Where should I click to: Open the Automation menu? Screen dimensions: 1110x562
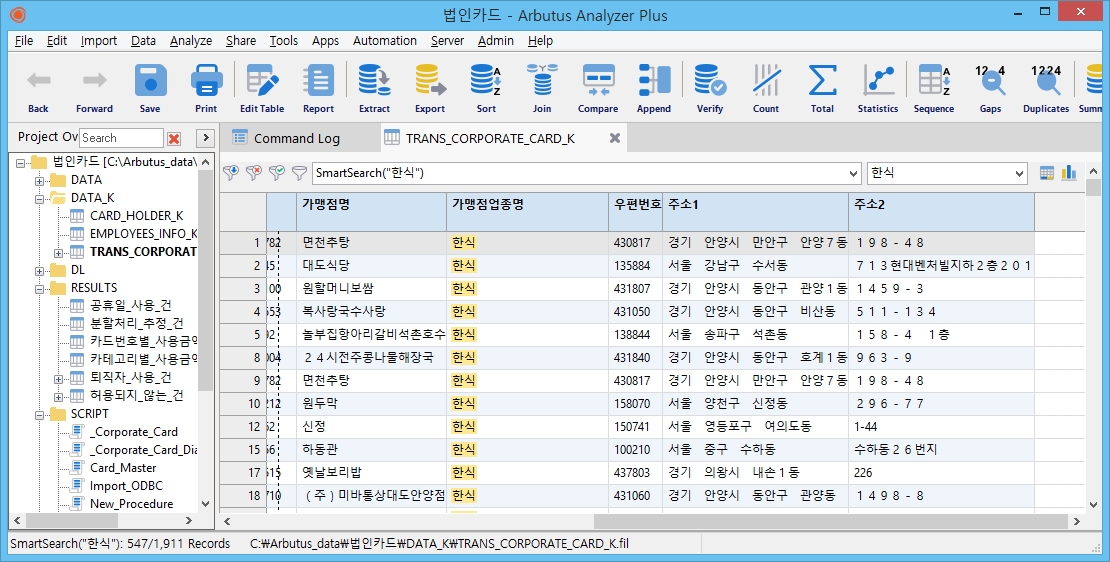pos(384,40)
